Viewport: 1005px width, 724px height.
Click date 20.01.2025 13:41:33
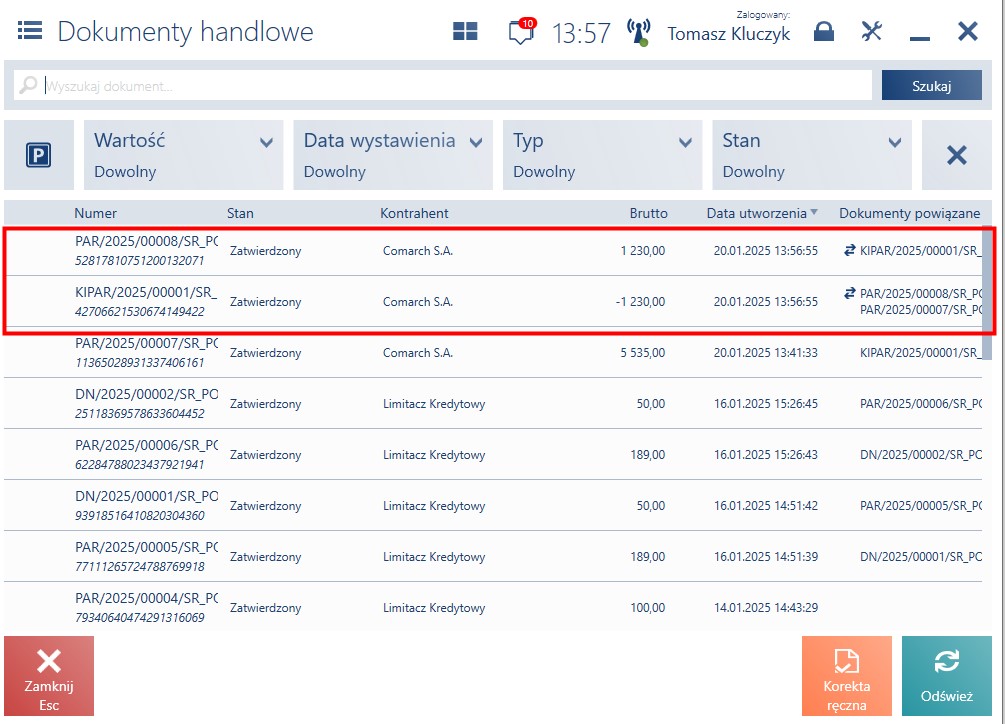click(x=766, y=352)
